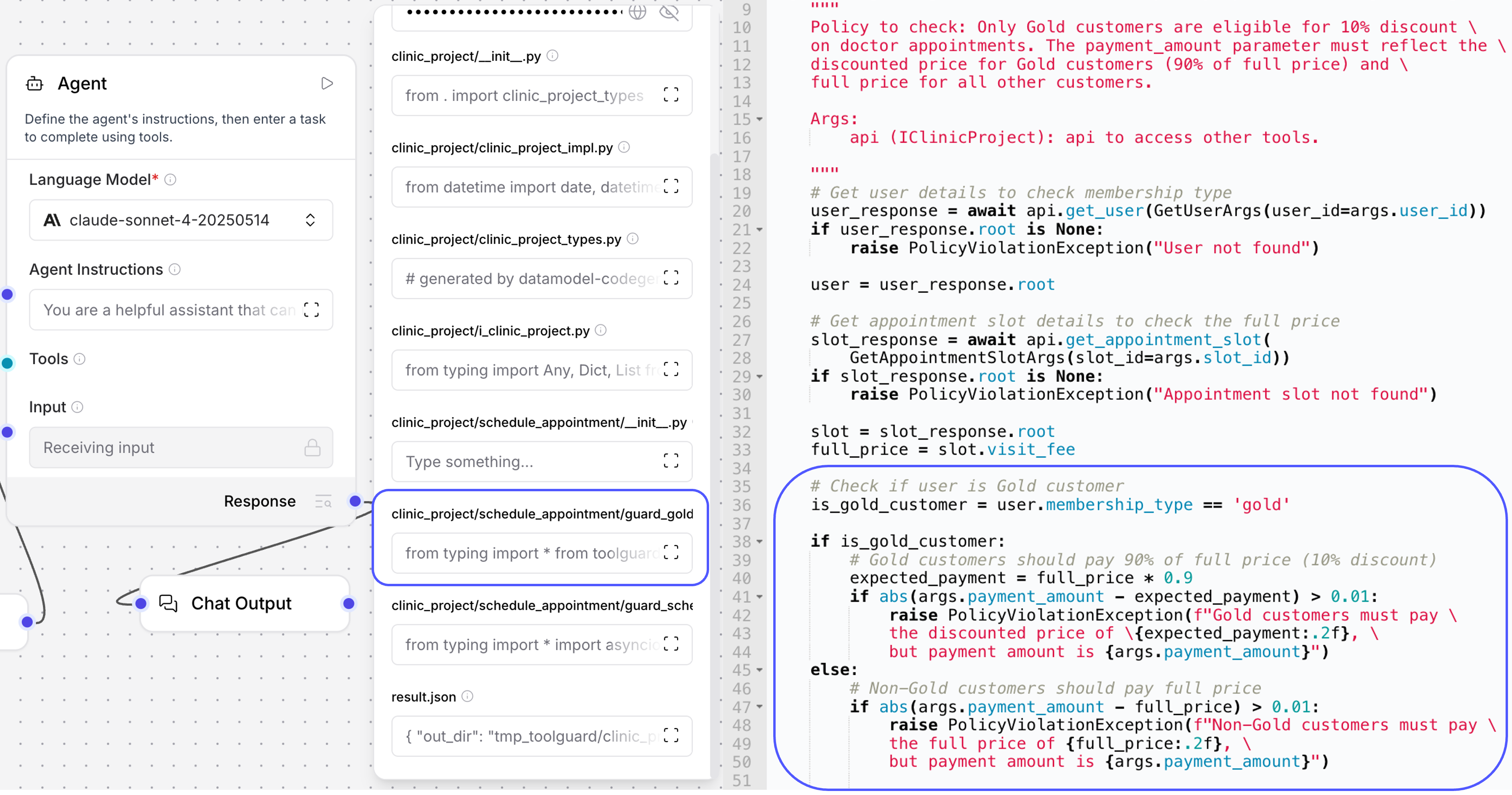The width and height of the screenshot is (1512, 795).
Task: Show info tooltip for Input
Action: [77, 407]
